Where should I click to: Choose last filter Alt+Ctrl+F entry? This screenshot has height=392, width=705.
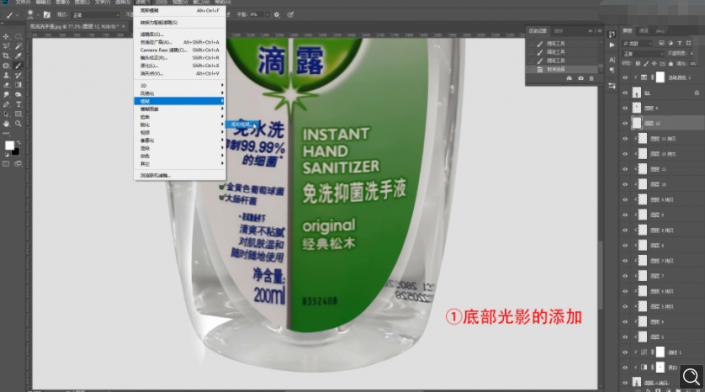coord(180,10)
